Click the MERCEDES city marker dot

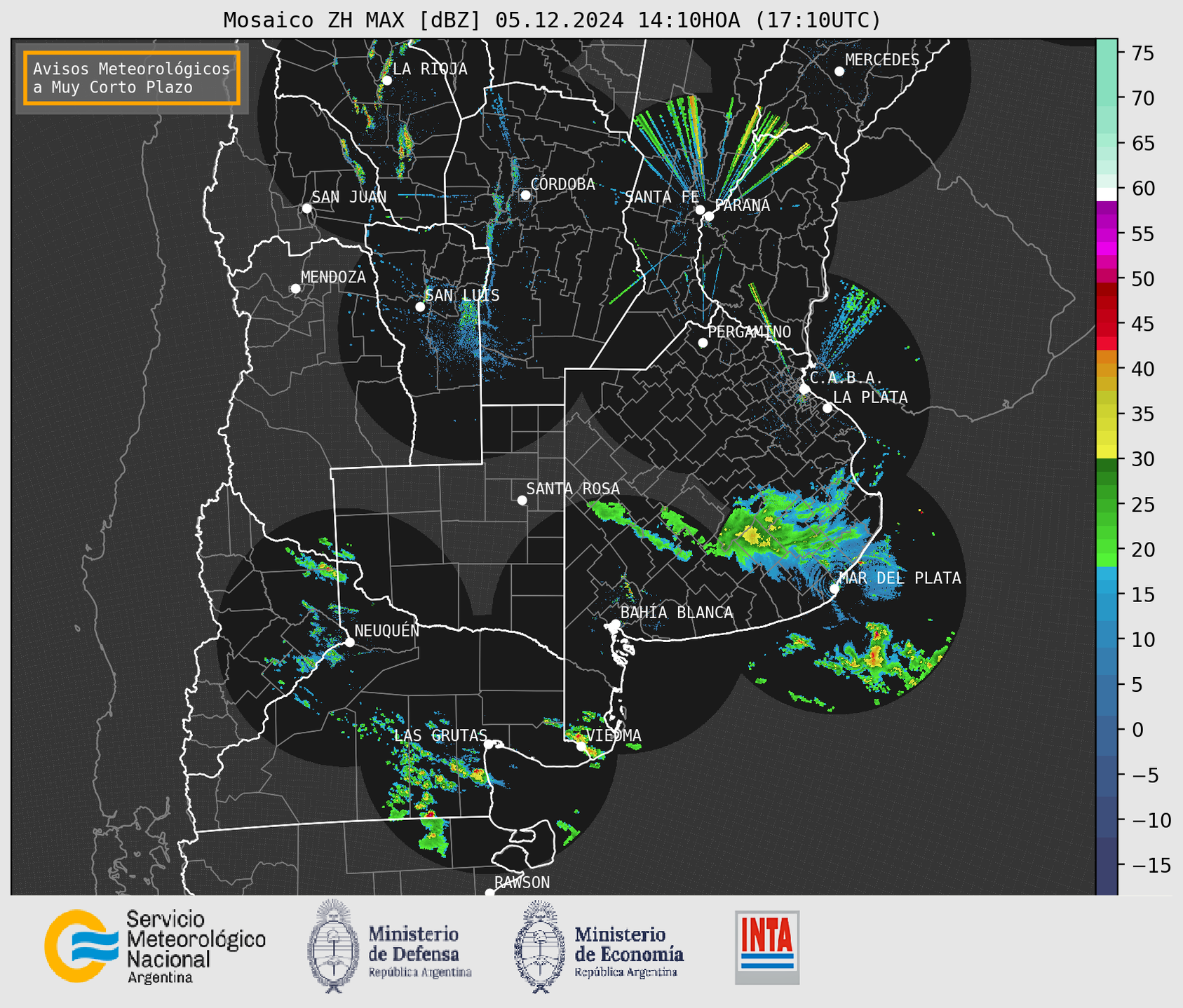839,71
